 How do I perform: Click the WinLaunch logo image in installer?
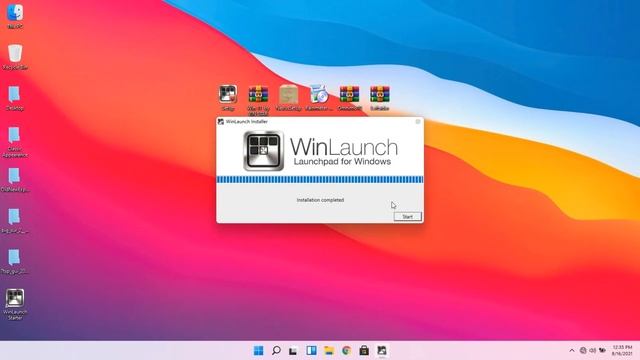click(263, 151)
